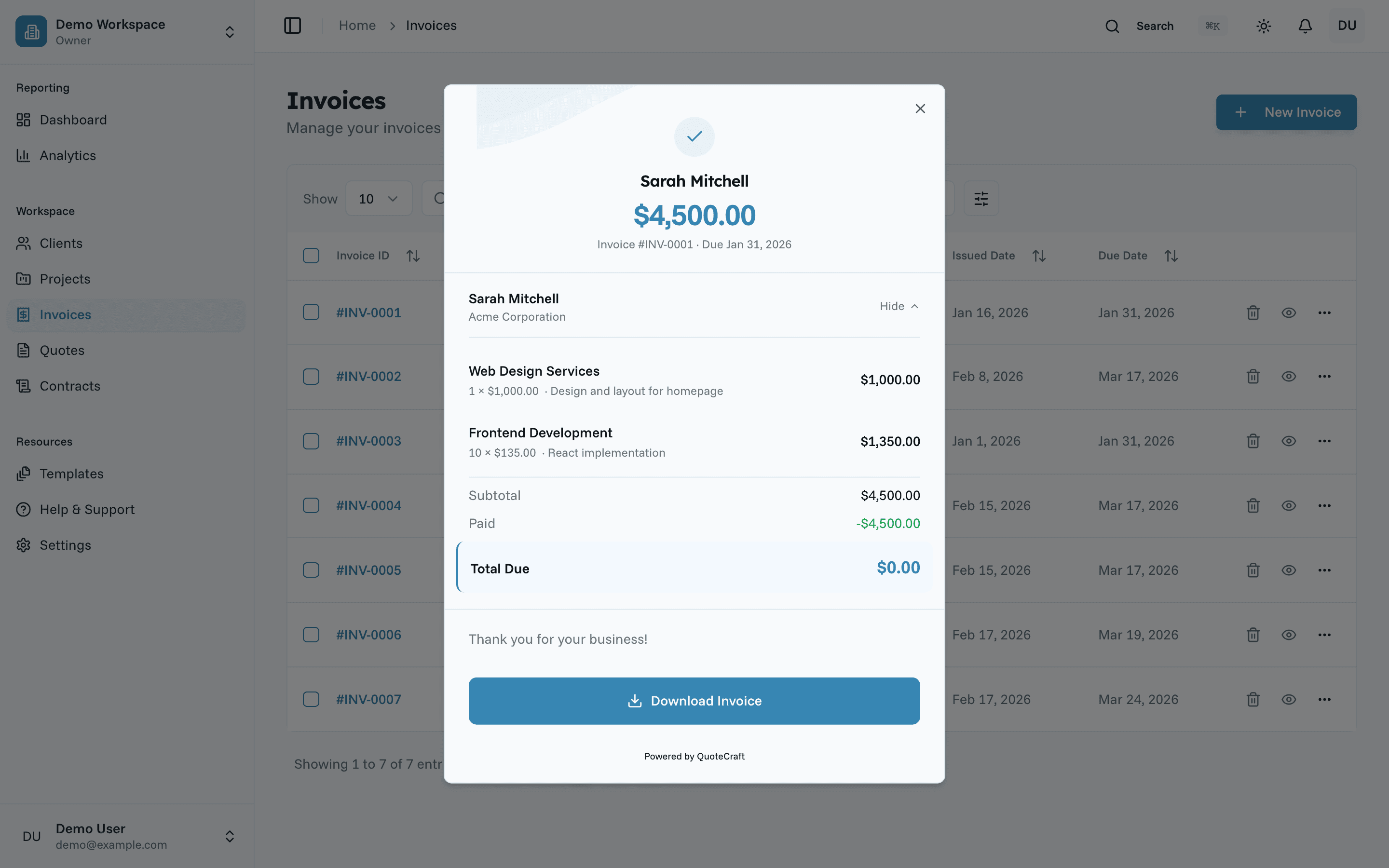Check the checkbox for invoice #INV-0005

[311, 570]
